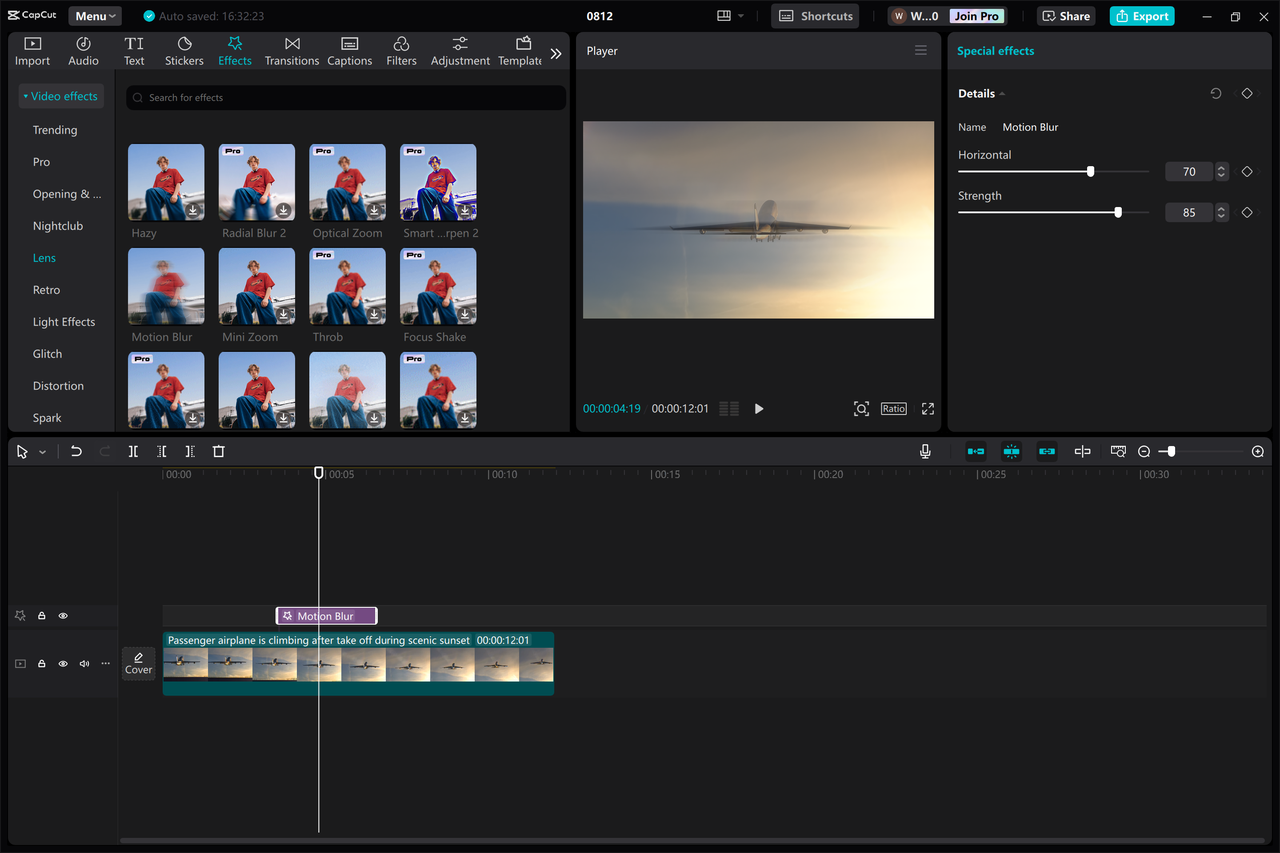
Task: Open the Filters panel
Action: click(401, 50)
